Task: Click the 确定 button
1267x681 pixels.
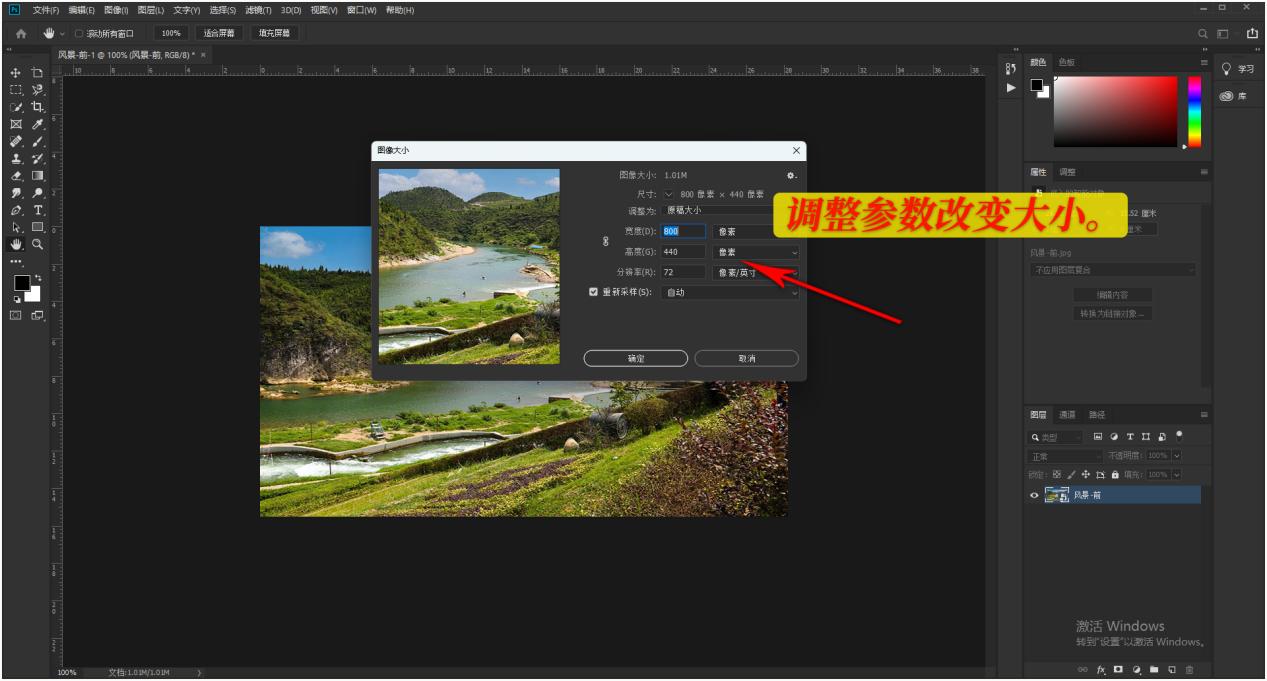Action: [x=636, y=358]
